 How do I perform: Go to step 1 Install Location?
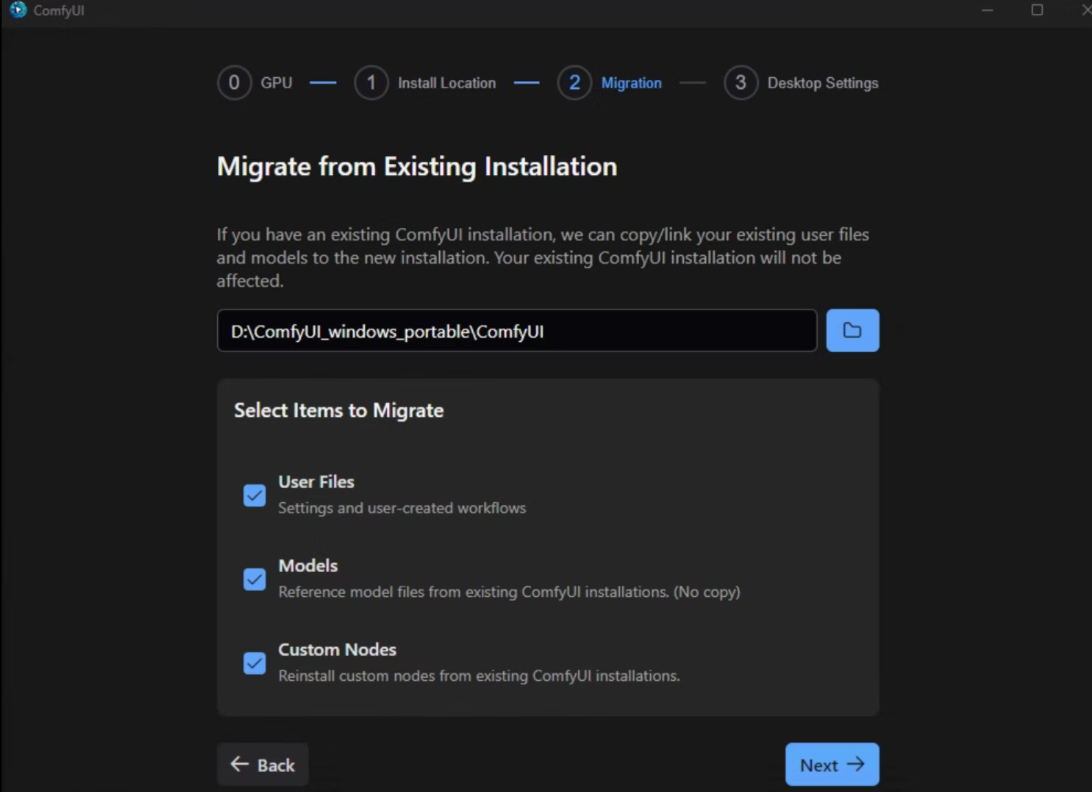pyautogui.click(x=426, y=83)
